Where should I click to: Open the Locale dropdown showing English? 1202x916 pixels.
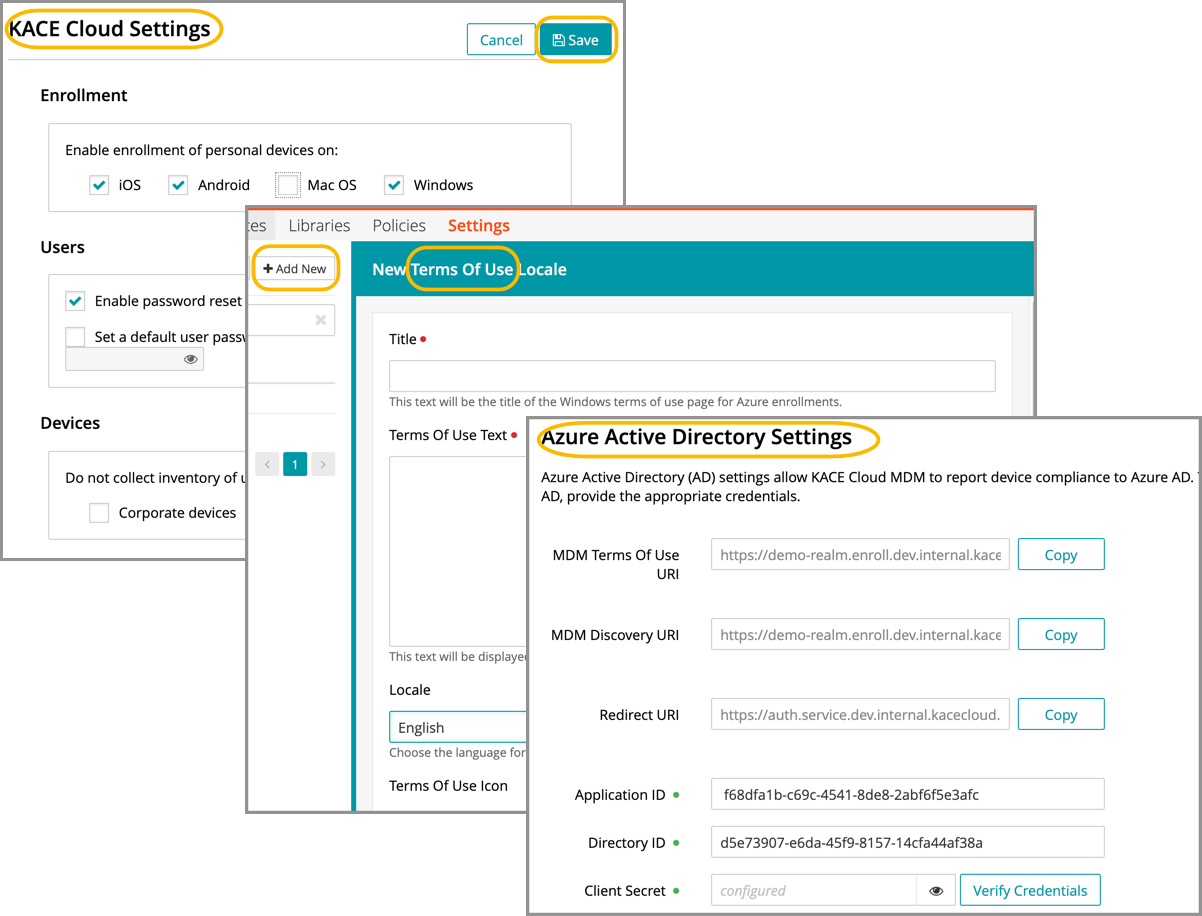point(458,727)
